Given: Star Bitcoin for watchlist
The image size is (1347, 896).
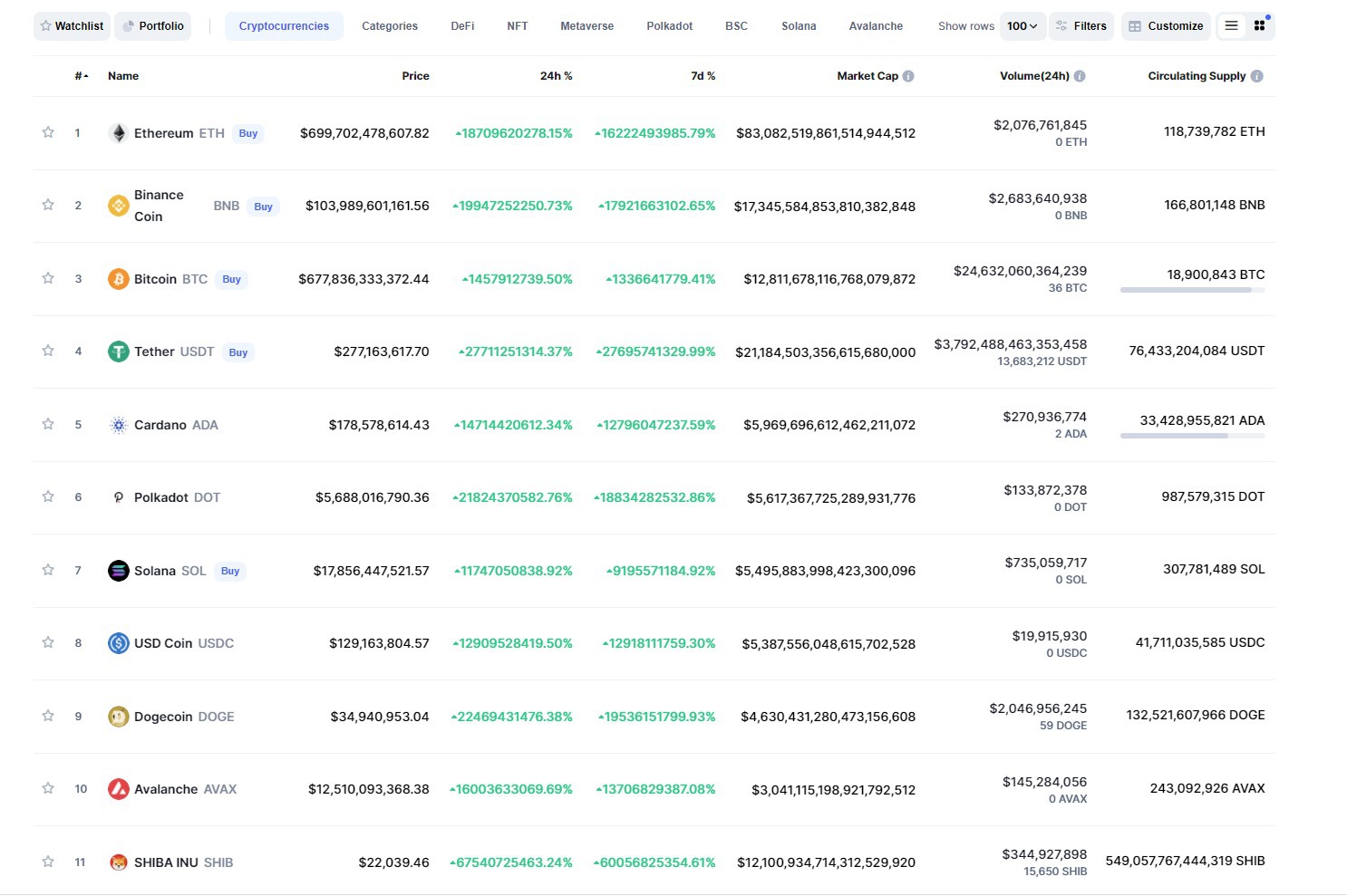Looking at the screenshot, I should click(x=48, y=278).
